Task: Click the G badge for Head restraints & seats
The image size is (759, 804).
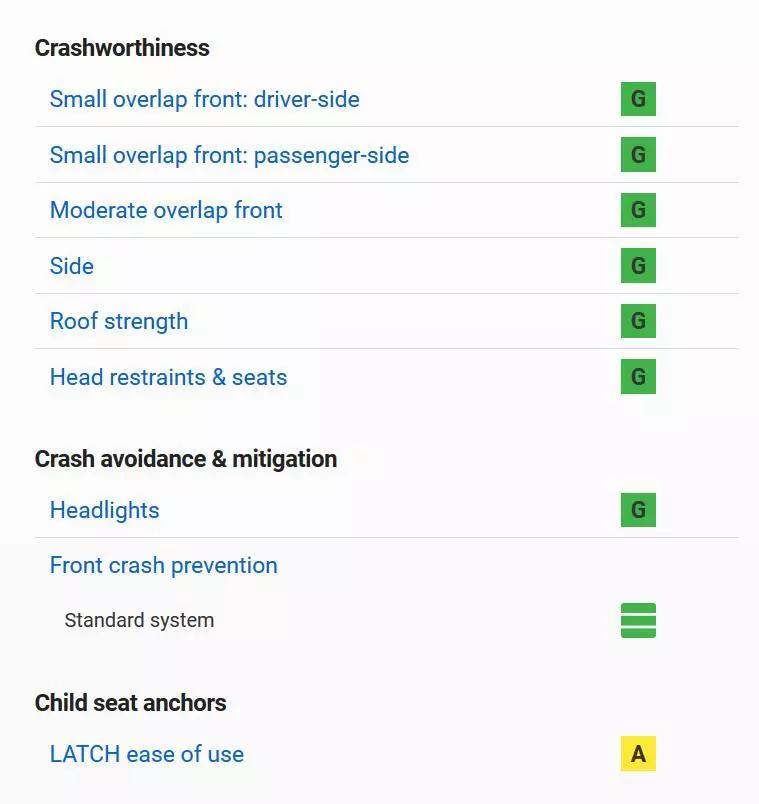Action: (638, 377)
